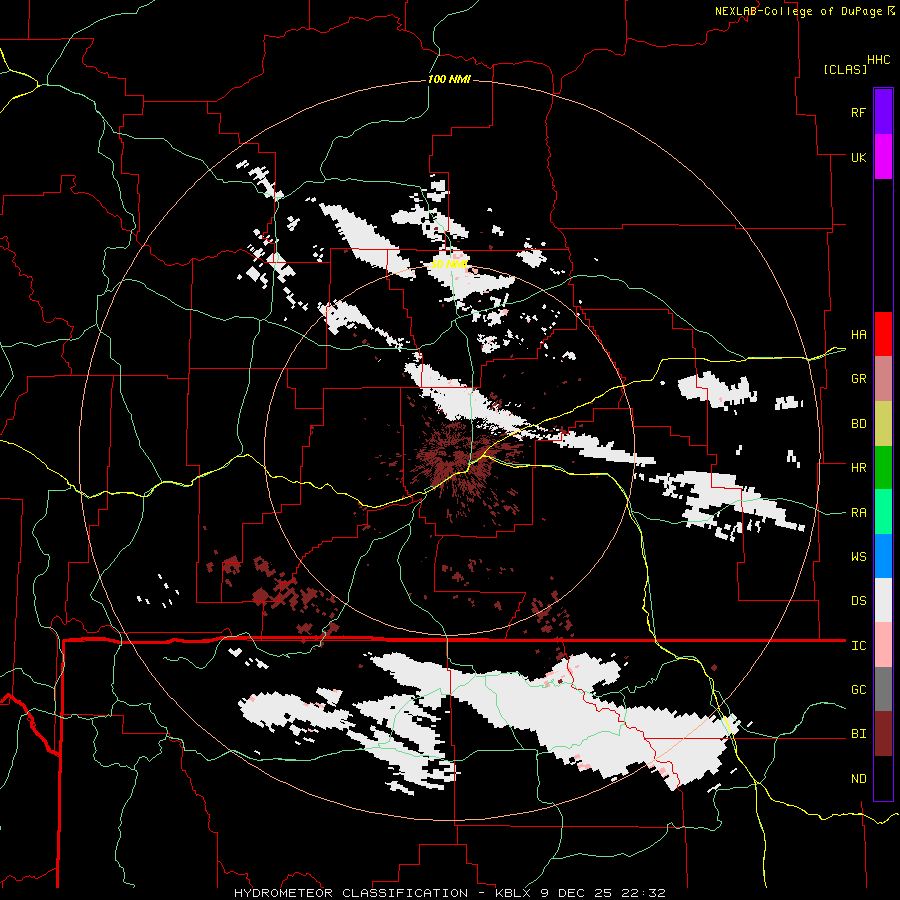Viewport: 900px width, 900px height.
Task: Select the DS white legend swatch
Action: pos(883,600)
